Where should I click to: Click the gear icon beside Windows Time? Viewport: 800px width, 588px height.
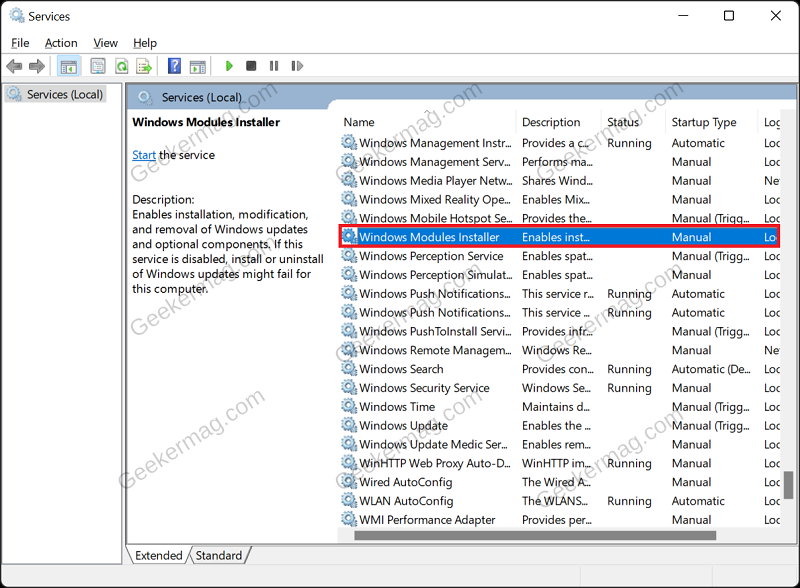349,406
